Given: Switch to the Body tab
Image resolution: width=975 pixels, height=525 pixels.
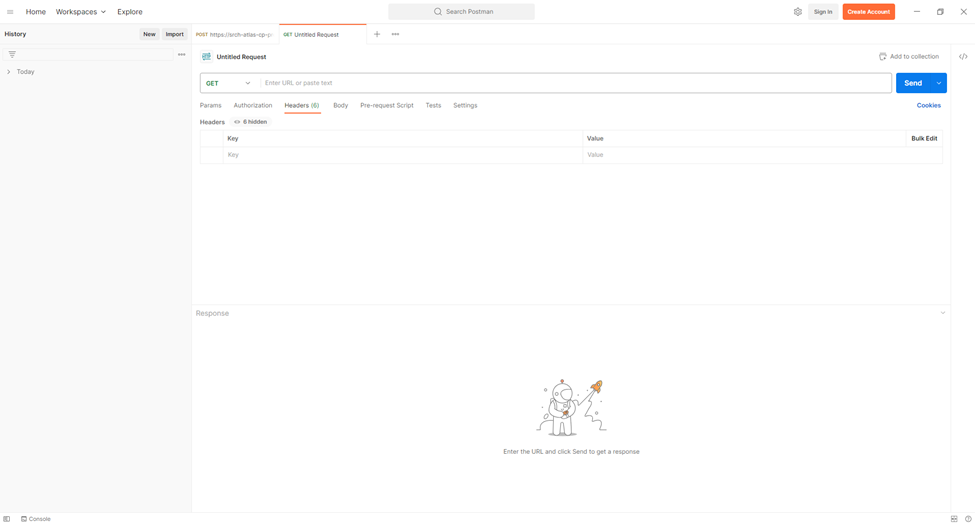Looking at the screenshot, I should click(x=340, y=105).
